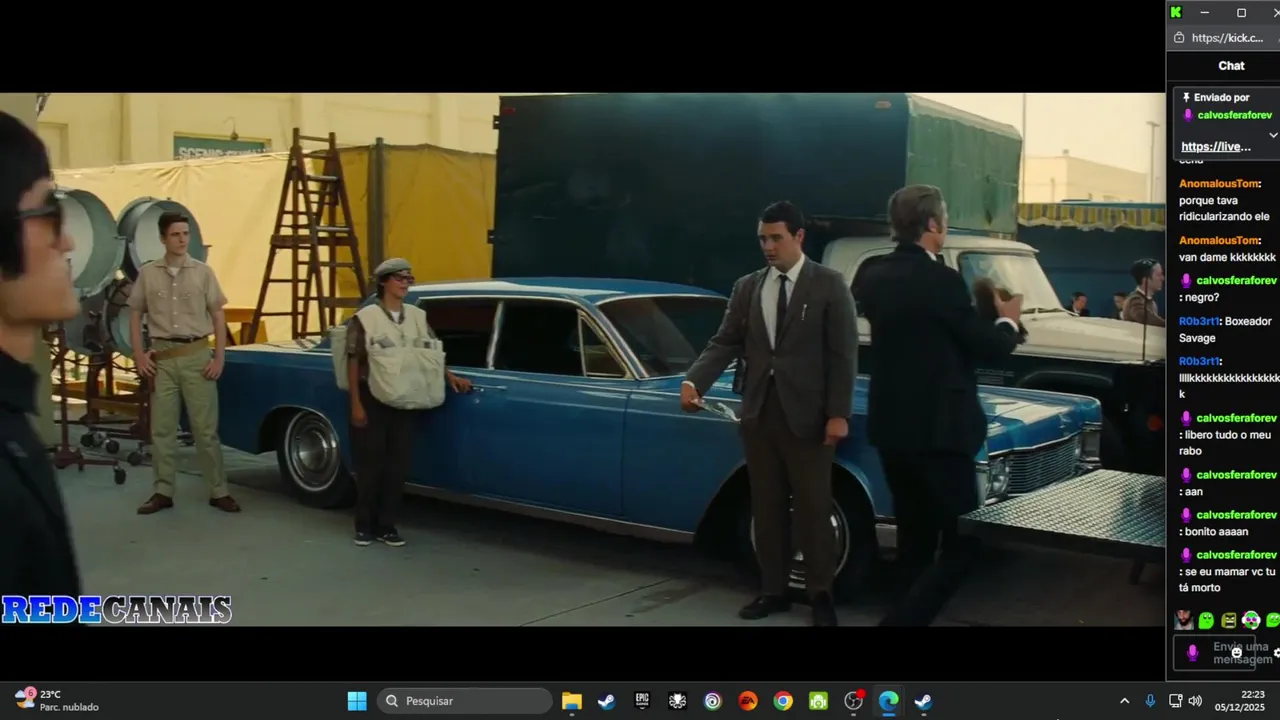Click the 'Boxeador Savage' message text
The height and width of the screenshot is (720, 1280).
[x=1225, y=330]
